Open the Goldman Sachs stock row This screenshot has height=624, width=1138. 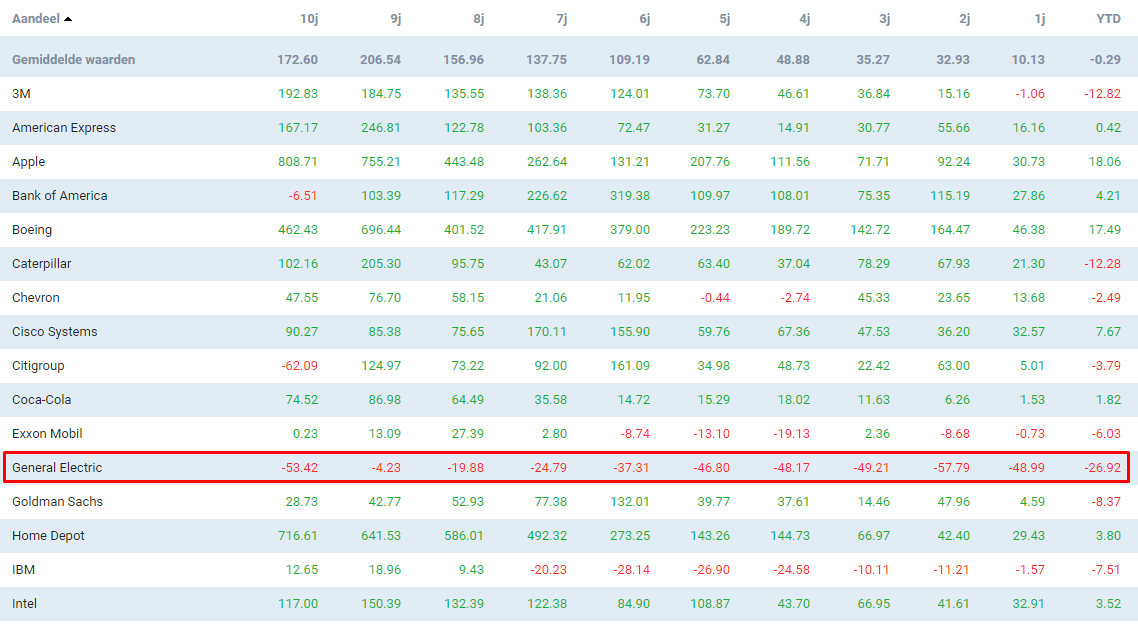coord(569,502)
